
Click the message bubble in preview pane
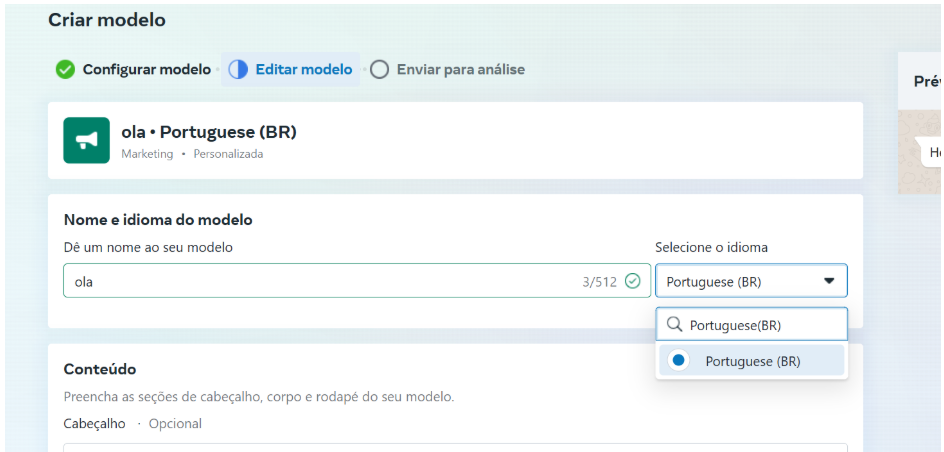[x=932, y=152]
